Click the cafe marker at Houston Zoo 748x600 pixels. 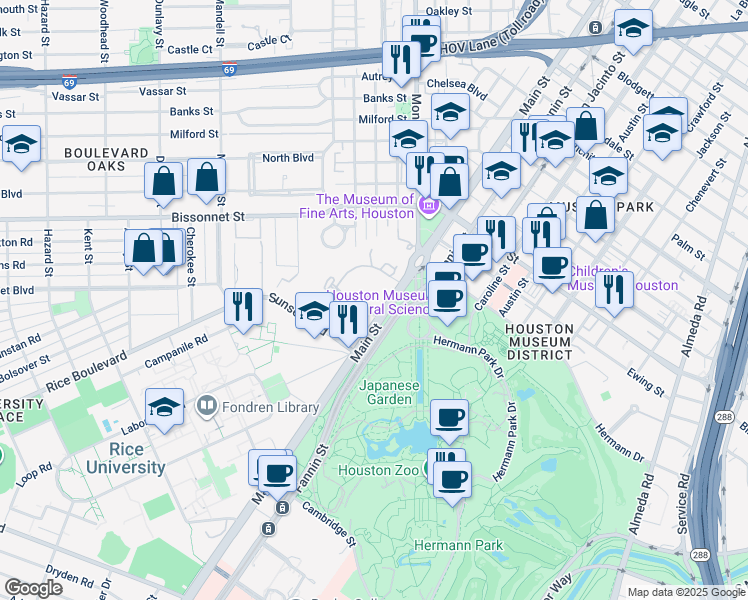point(452,478)
